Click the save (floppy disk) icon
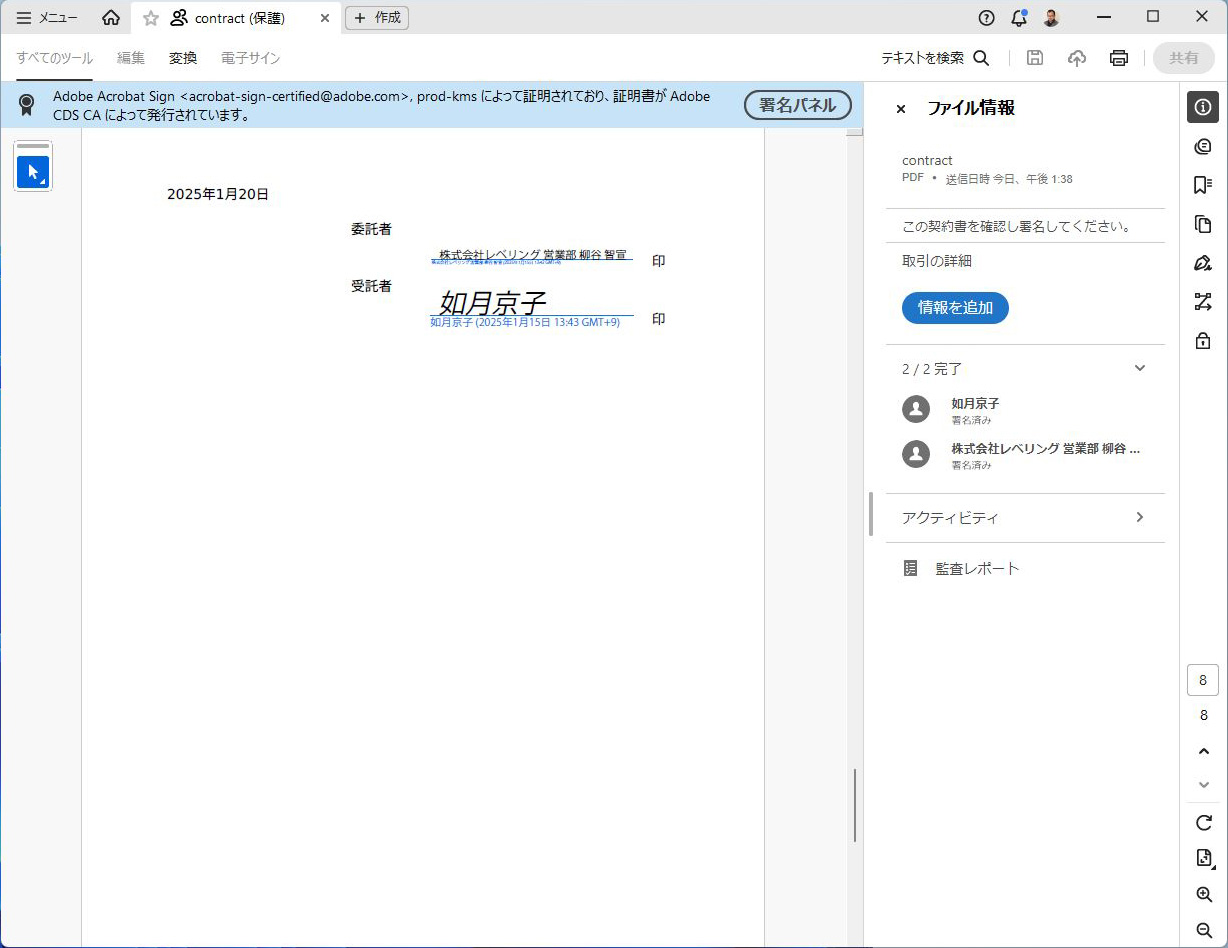1228x948 pixels. pyautogui.click(x=1035, y=58)
